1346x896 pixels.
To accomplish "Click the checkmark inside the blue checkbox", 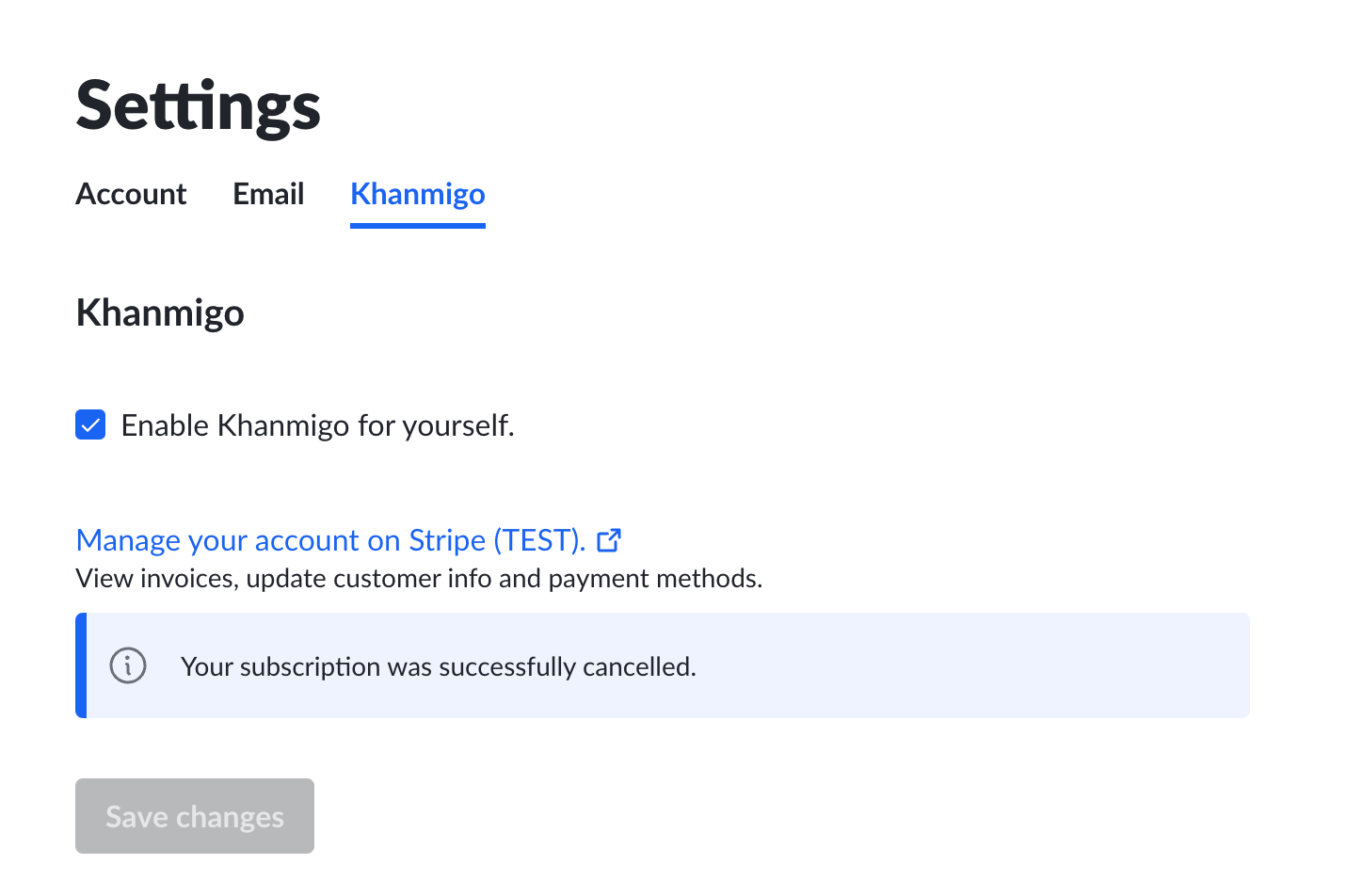I will [90, 425].
